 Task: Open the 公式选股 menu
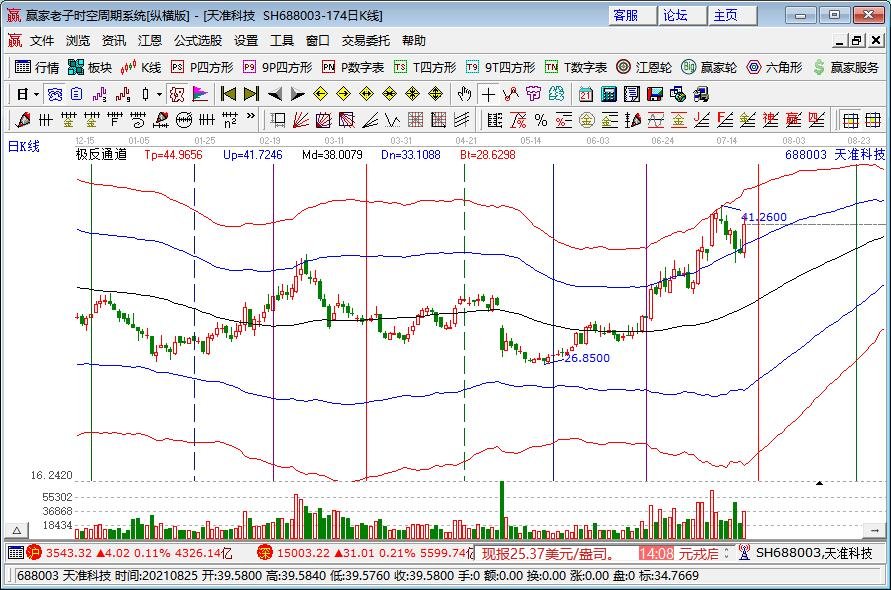pos(198,41)
